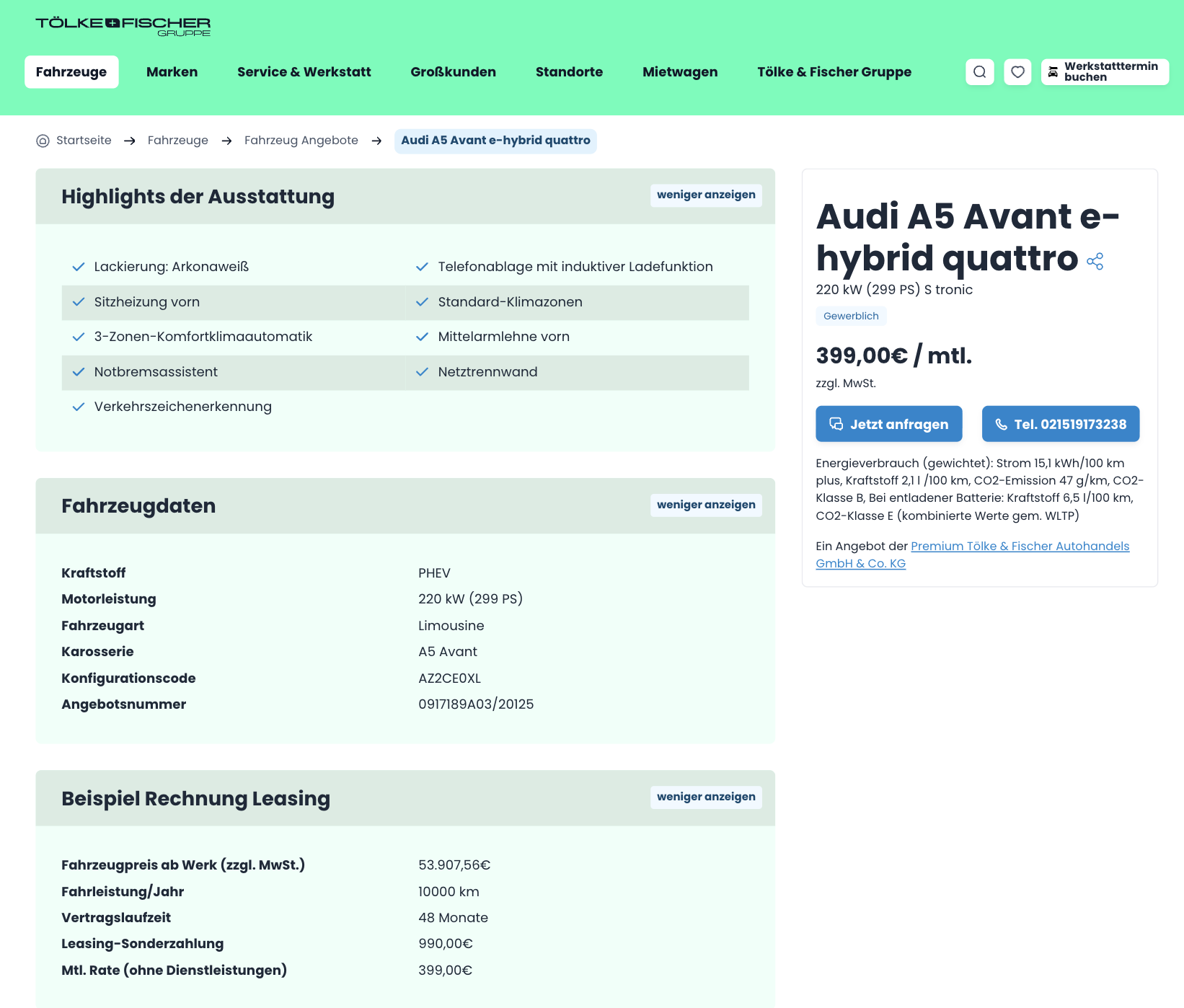Click the Tölke & Fischer Gruppe logo
This screenshot has width=1184, height=1008.
(x=123, y=27)
